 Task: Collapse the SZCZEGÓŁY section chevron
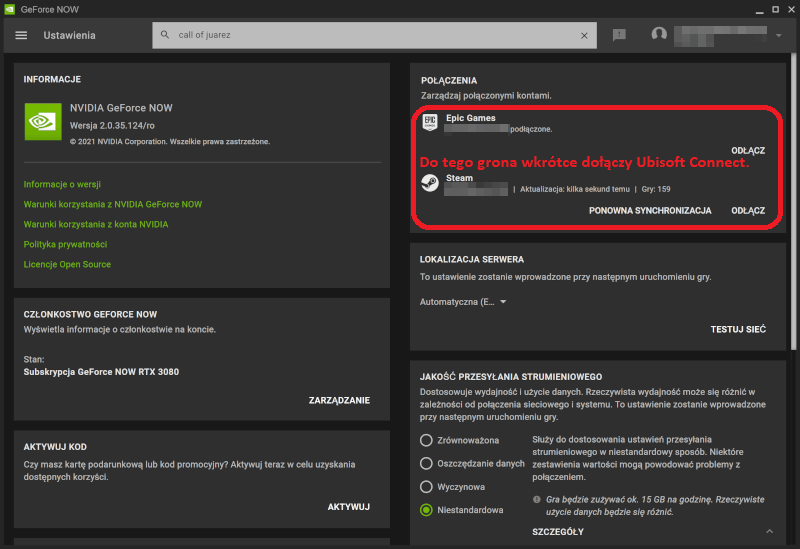[x=769, y=532]
